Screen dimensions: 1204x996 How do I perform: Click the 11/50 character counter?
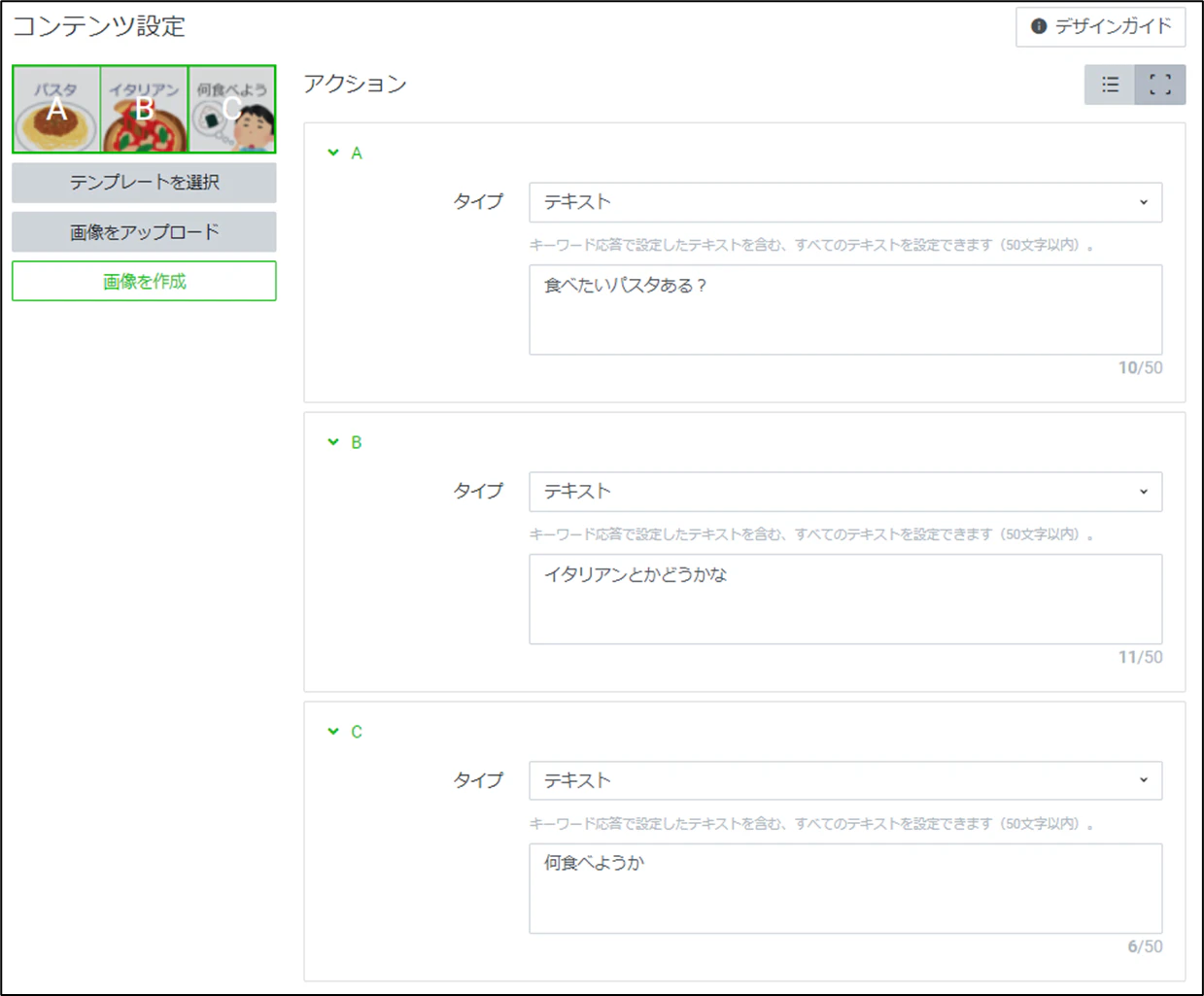pos(1140,657)
